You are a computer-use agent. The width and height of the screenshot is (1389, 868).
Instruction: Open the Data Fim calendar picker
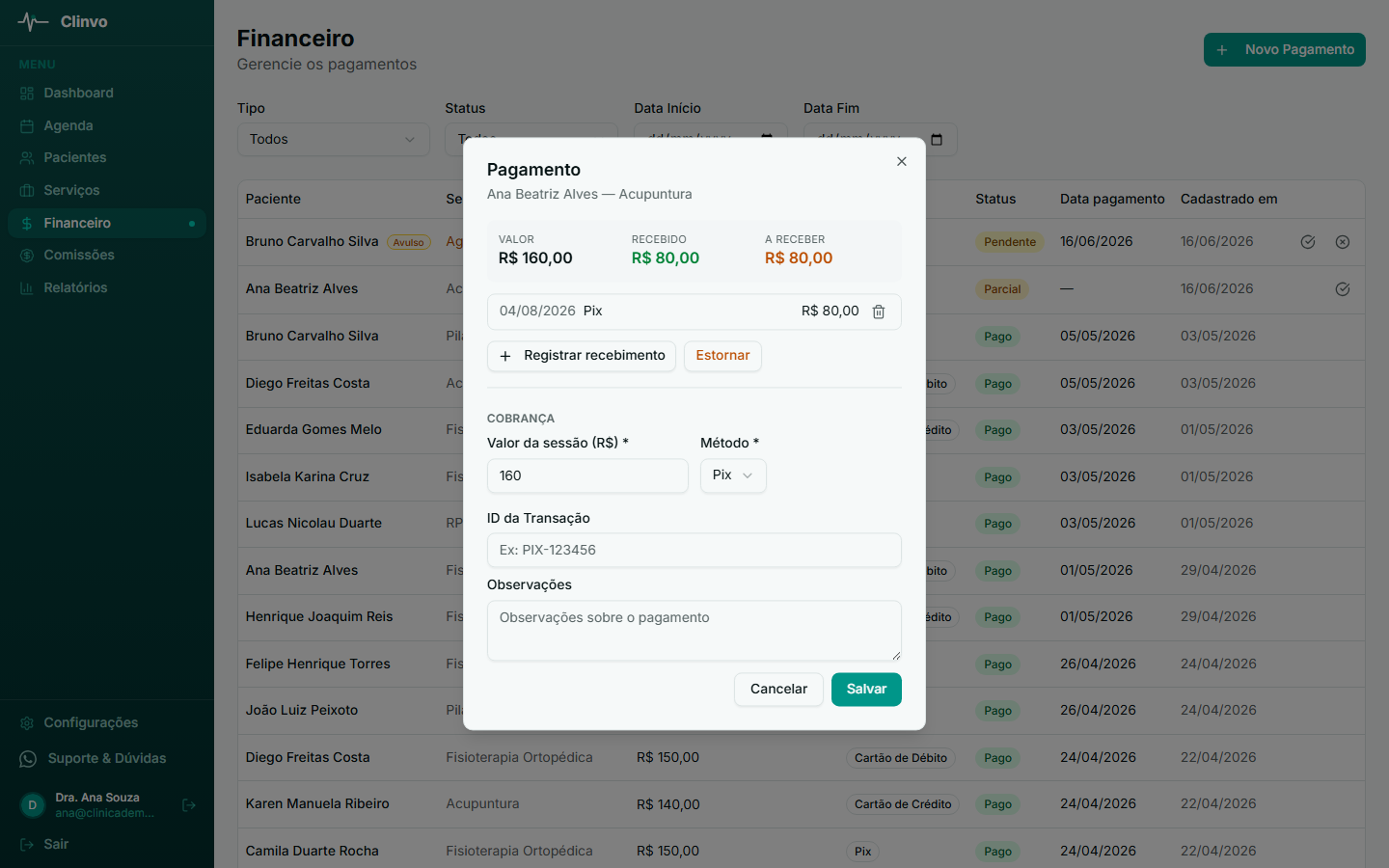coord(937,140)
